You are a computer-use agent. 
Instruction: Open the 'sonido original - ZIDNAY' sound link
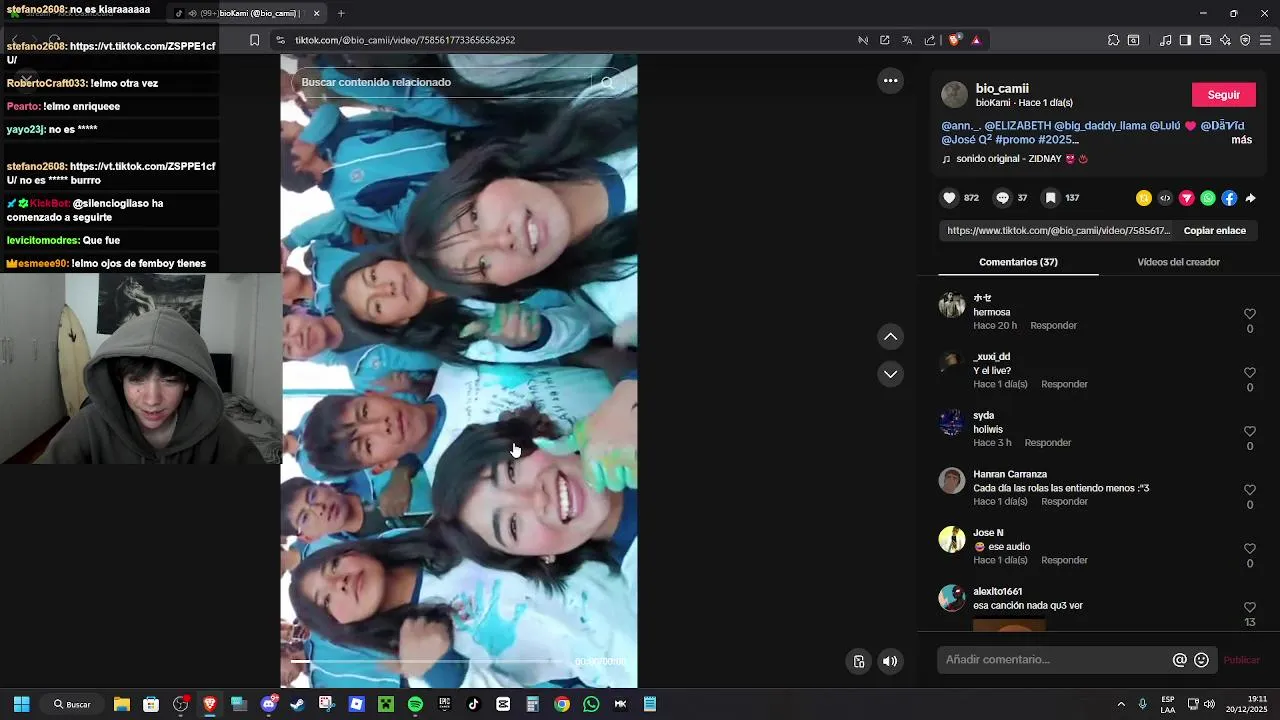click(1014, 159)
